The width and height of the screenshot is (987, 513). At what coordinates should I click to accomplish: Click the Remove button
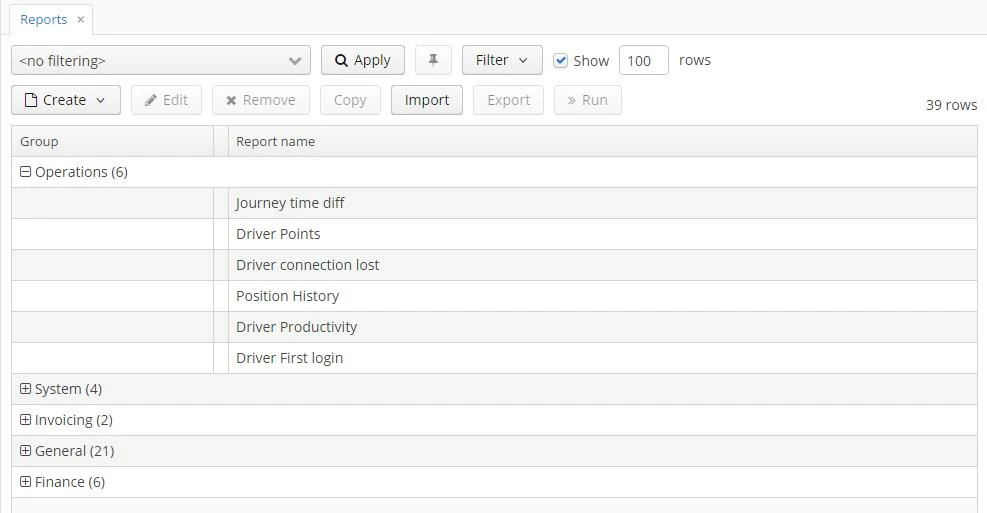click(261, 100)
